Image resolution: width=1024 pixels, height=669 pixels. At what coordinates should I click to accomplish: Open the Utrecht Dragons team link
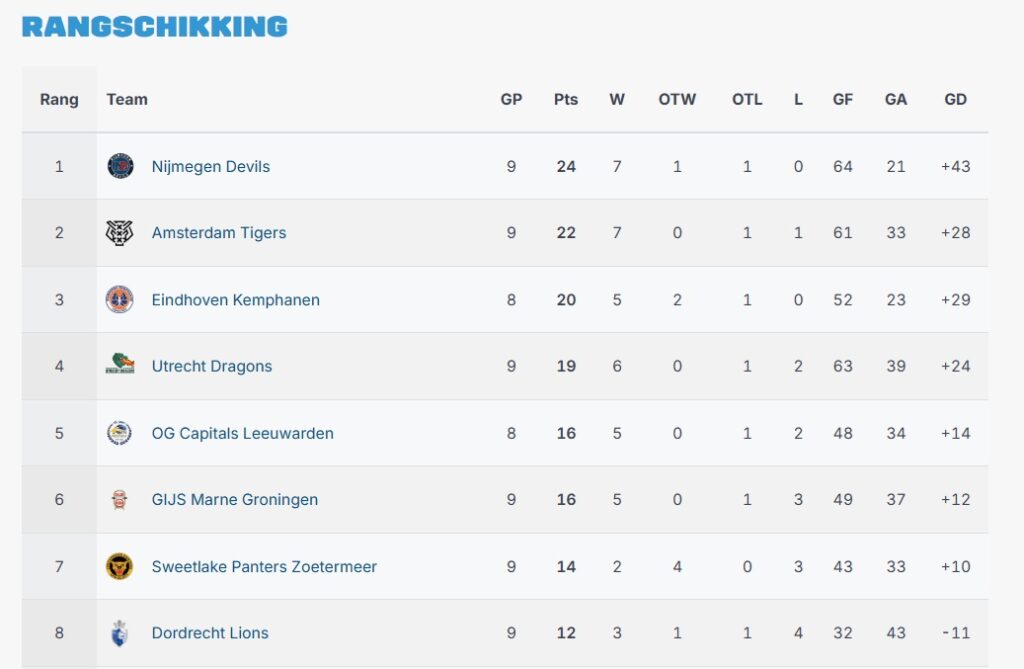(x=211, y=366)
